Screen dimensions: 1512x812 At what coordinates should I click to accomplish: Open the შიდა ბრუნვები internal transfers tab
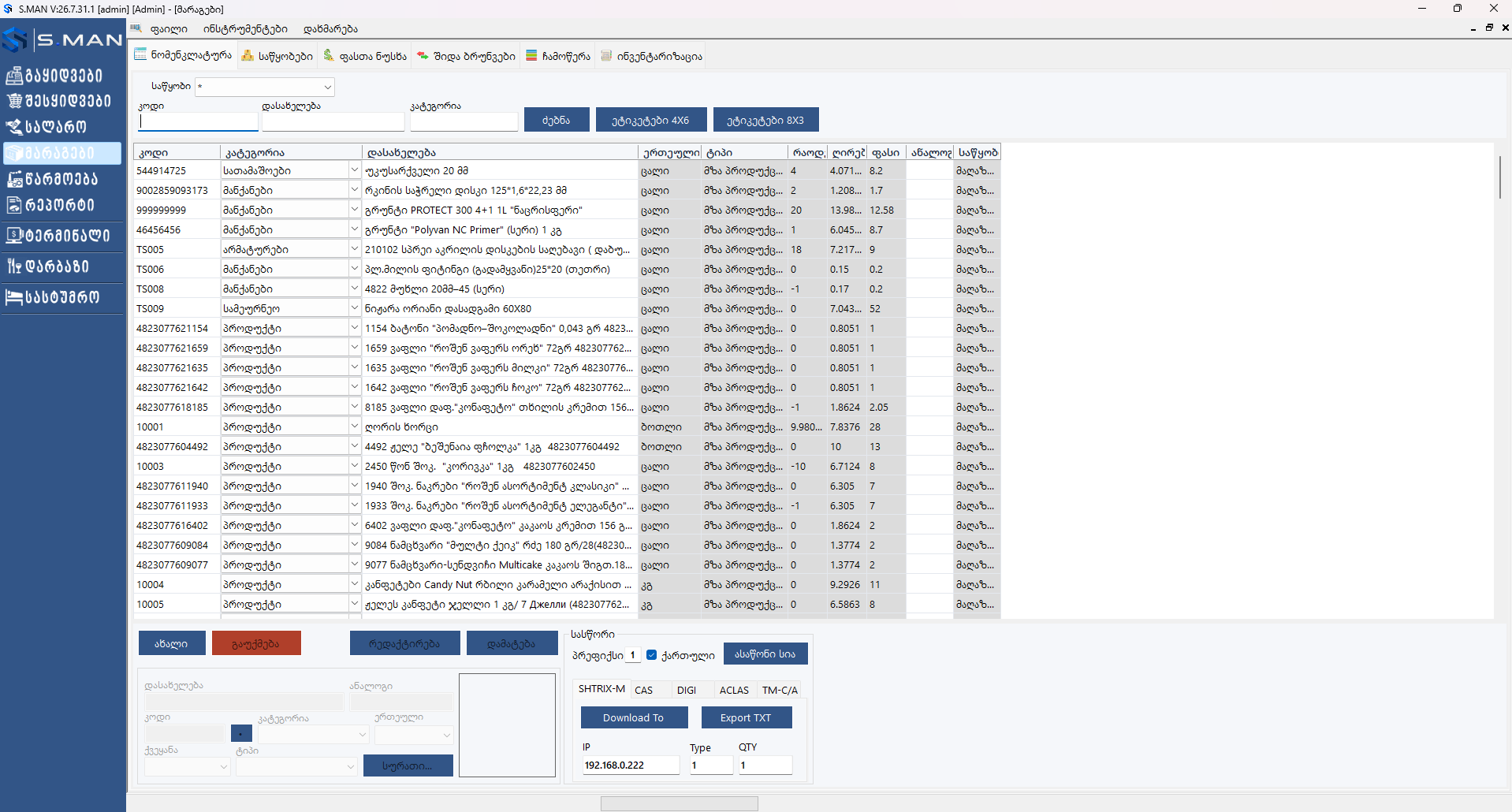466,56
